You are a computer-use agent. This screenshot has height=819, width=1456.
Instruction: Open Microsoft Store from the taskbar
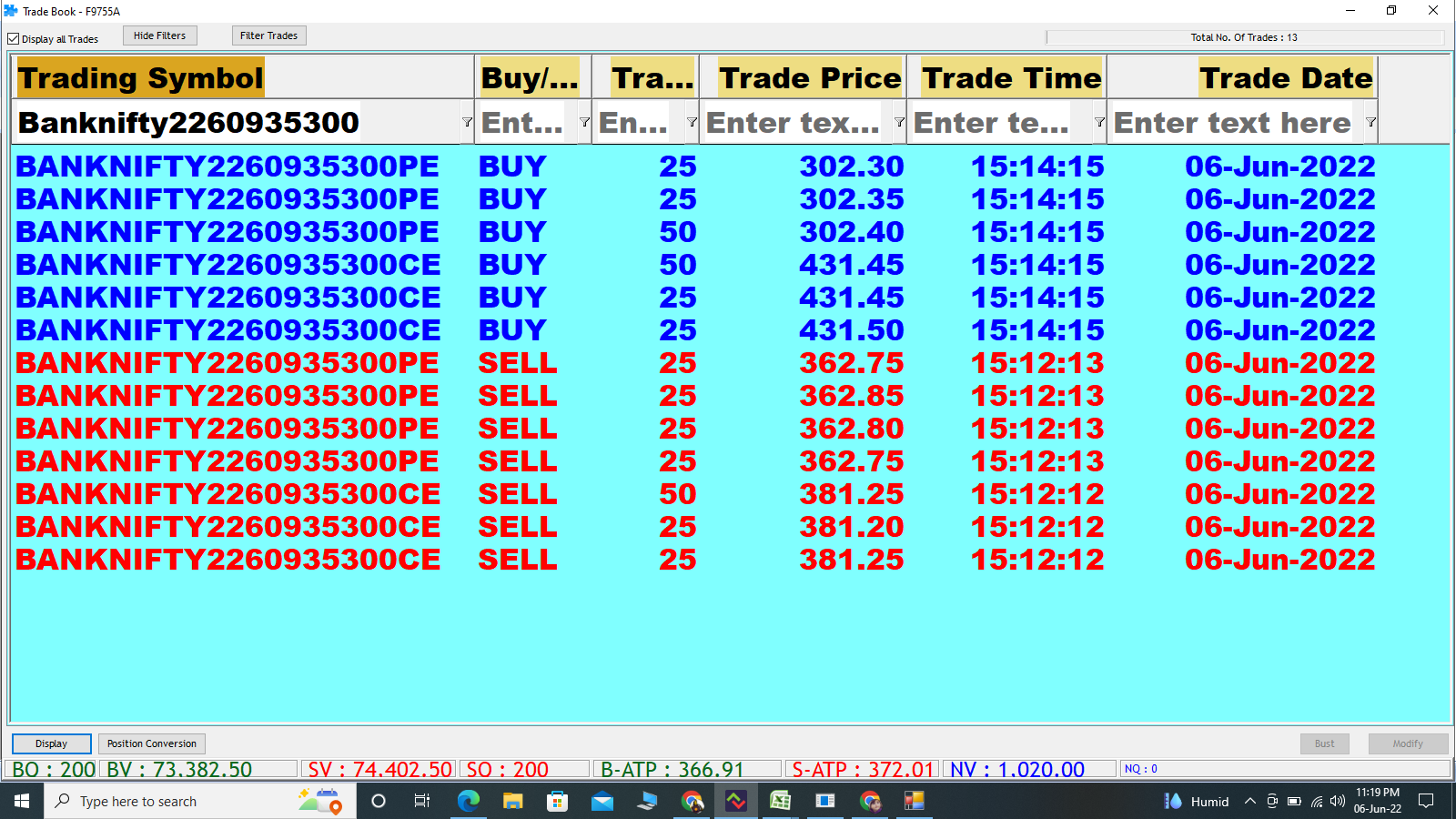[x=557, y=801]
